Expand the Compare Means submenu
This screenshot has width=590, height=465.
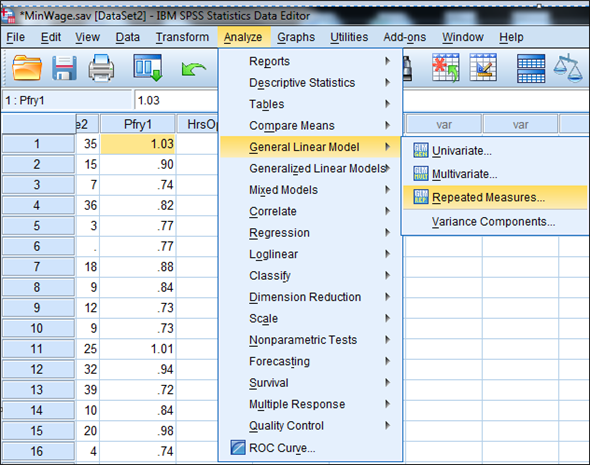pyautogui.click(x=311, y=125)
